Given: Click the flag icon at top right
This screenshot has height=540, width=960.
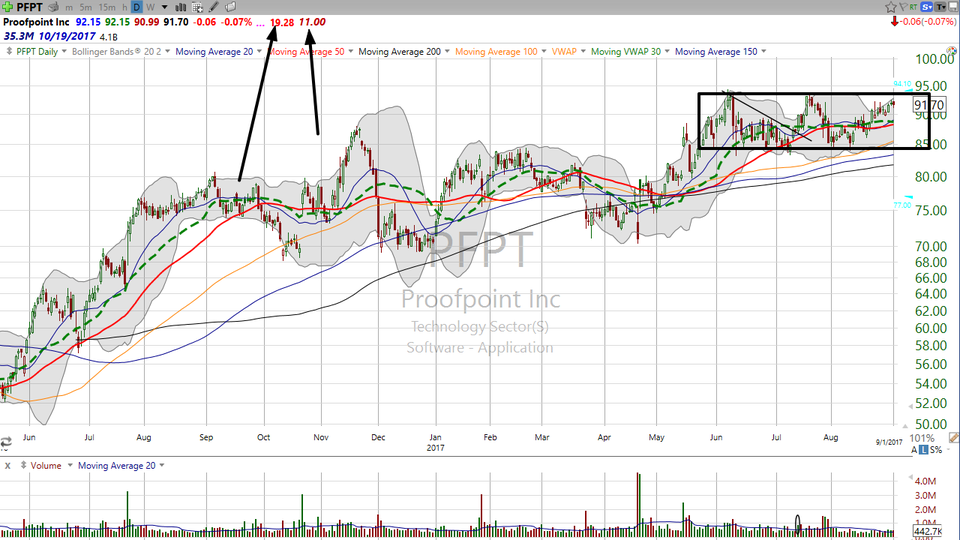Looking at the screenshot, I should (x=903, y=7).
